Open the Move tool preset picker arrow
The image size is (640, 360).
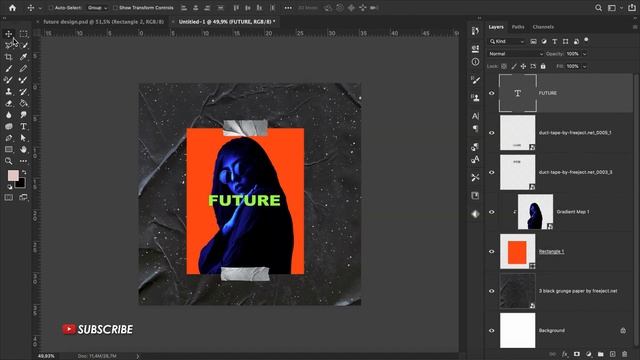pos(40,8)
